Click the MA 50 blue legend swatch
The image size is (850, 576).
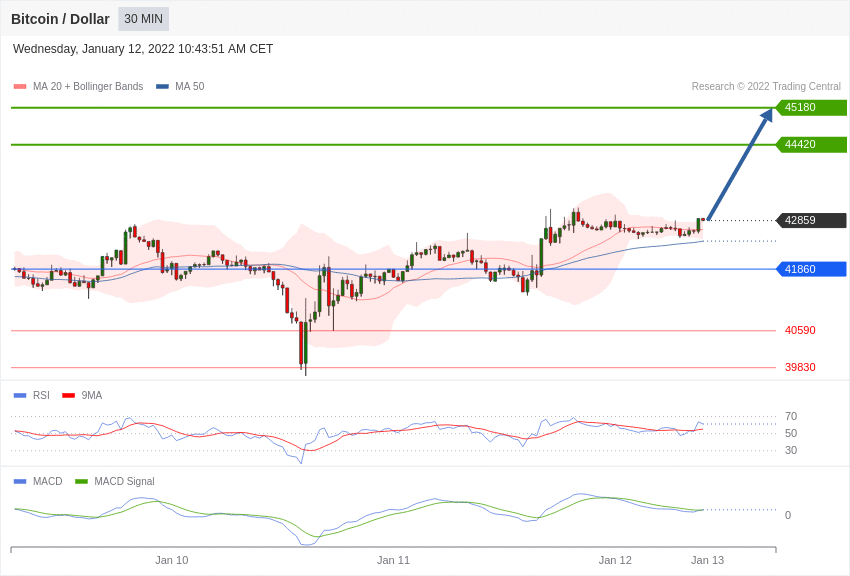[162, 87]
